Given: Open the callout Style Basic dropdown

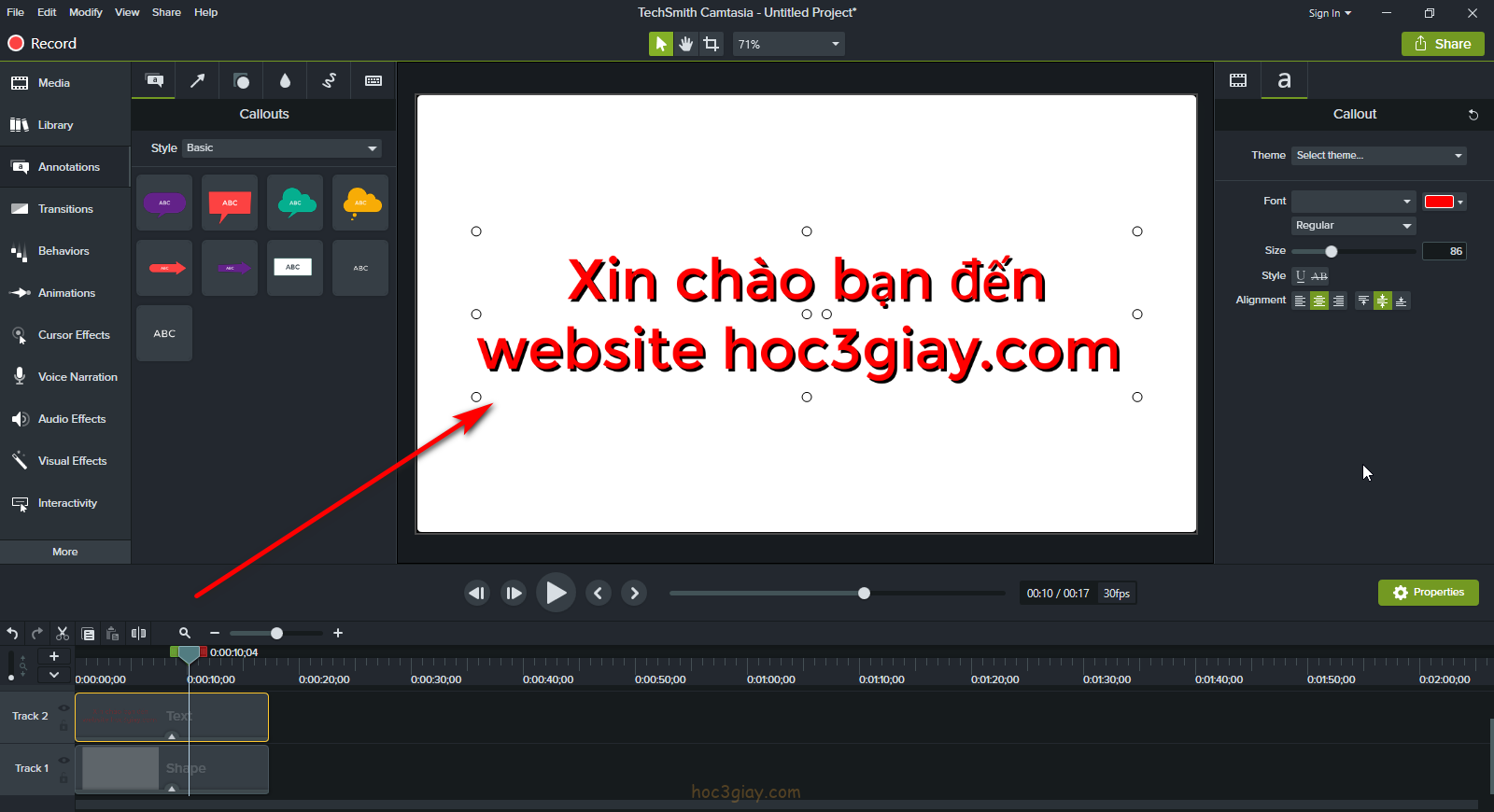Looking at the screenshot, I should [282, 148].
